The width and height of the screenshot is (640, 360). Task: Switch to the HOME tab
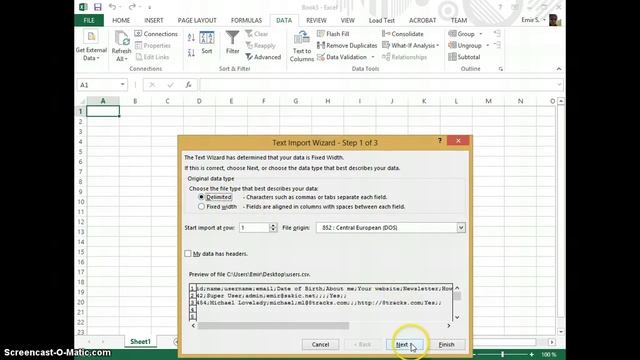[121, 20]
